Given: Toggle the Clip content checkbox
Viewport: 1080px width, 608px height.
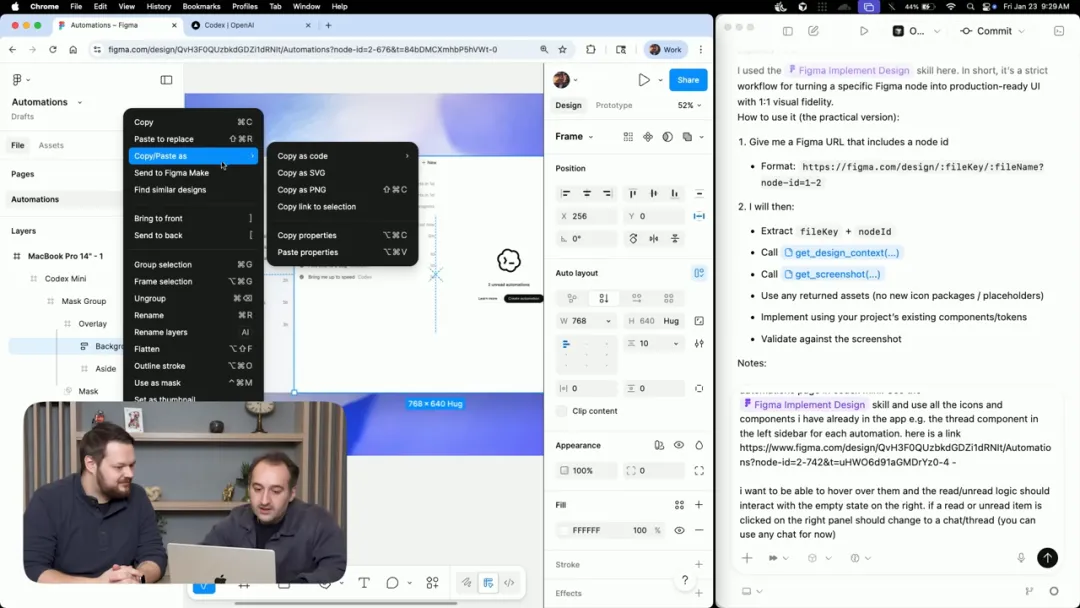Looking at the screenshot, I should (562, 411).
